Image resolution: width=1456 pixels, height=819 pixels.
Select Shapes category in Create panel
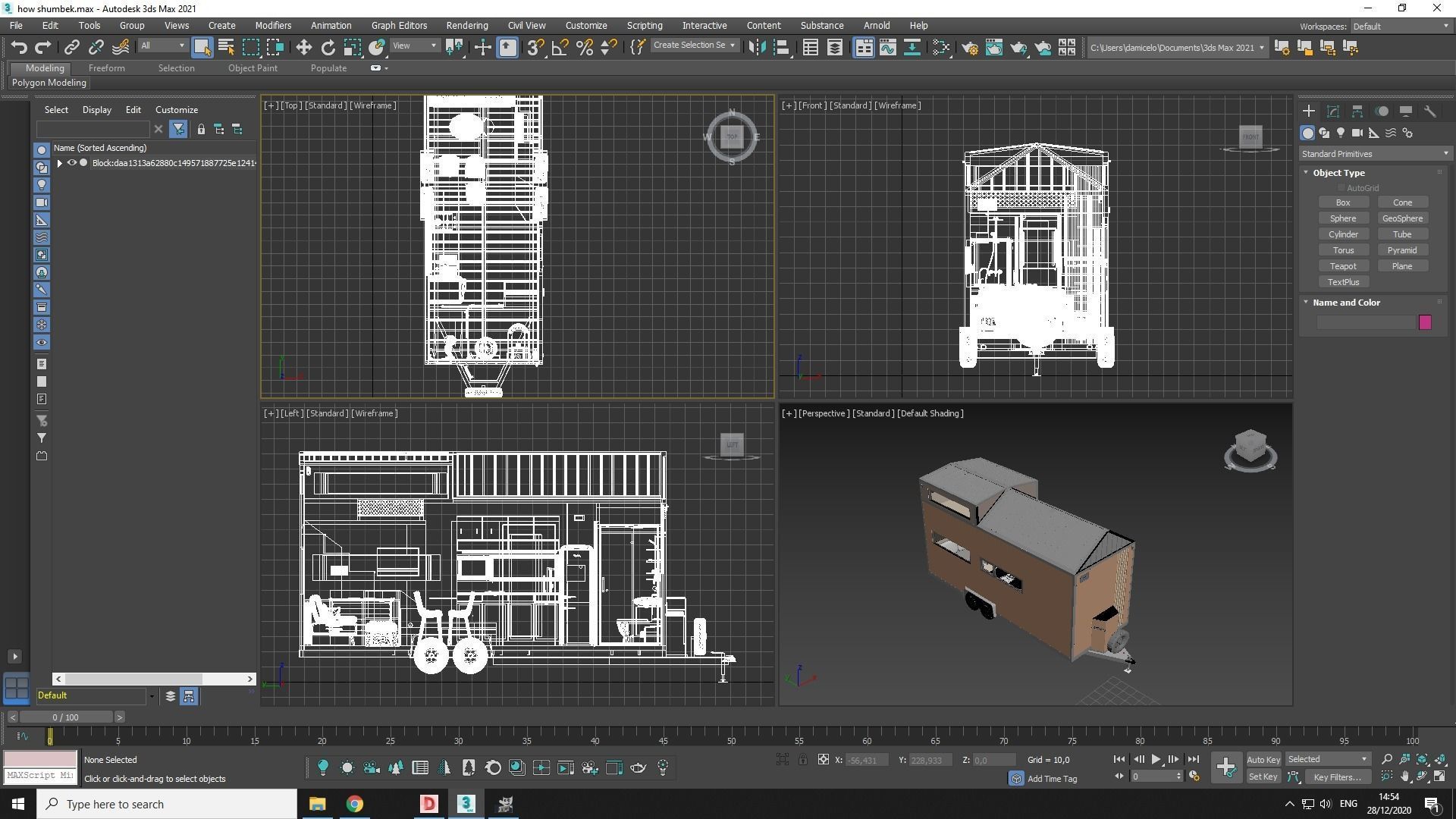coord(1324,133)
